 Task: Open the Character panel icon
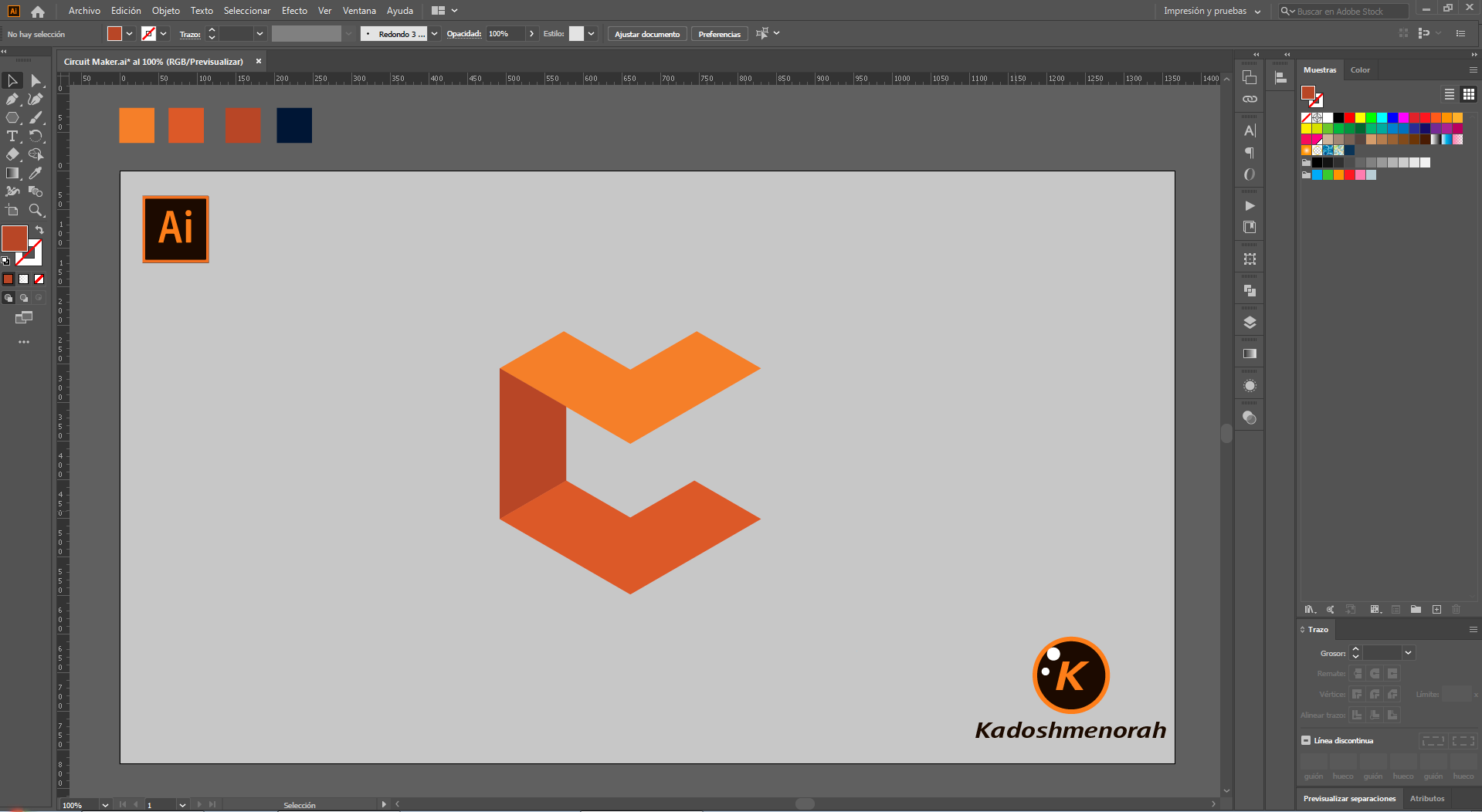click(1250, 131)
